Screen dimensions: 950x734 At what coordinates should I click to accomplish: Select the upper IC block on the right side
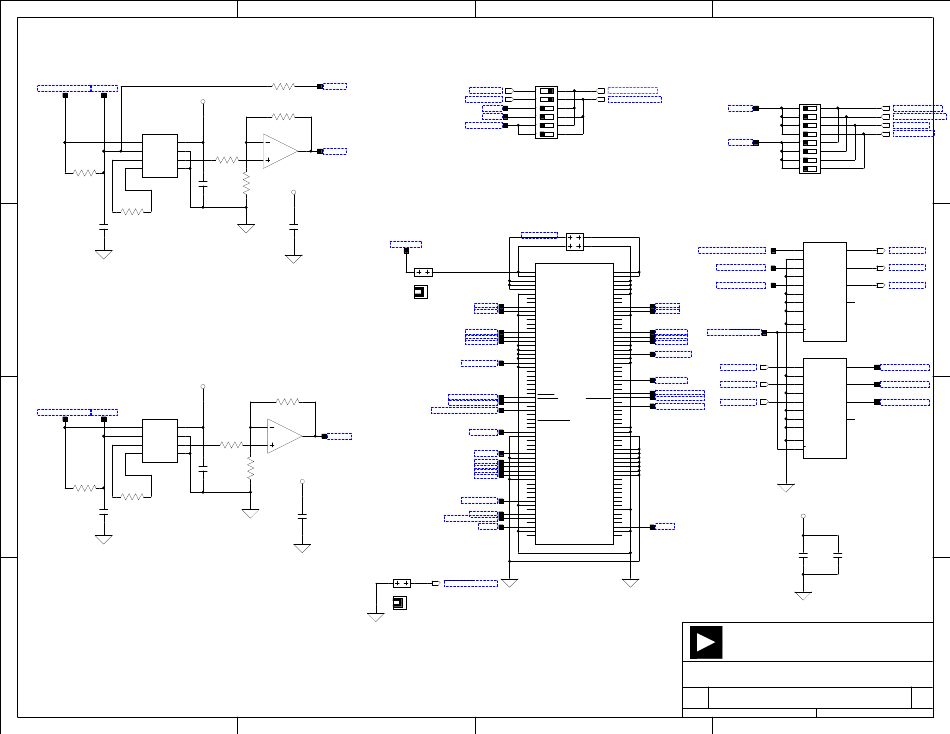825,292
